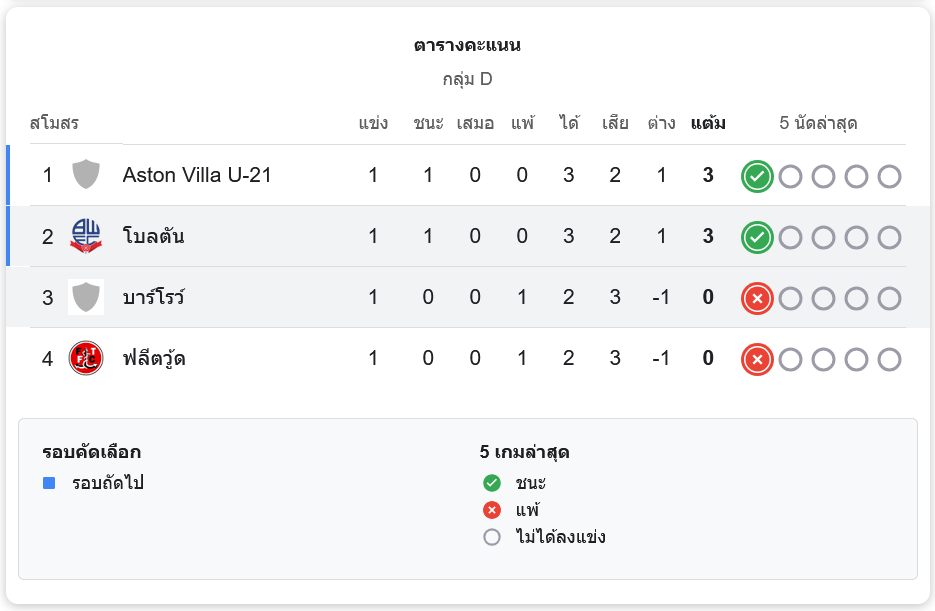The width and height of the screenshot is (935, 611).
Task: Click the Fleetwood club crest icon
Action: [x=86, y=358]
